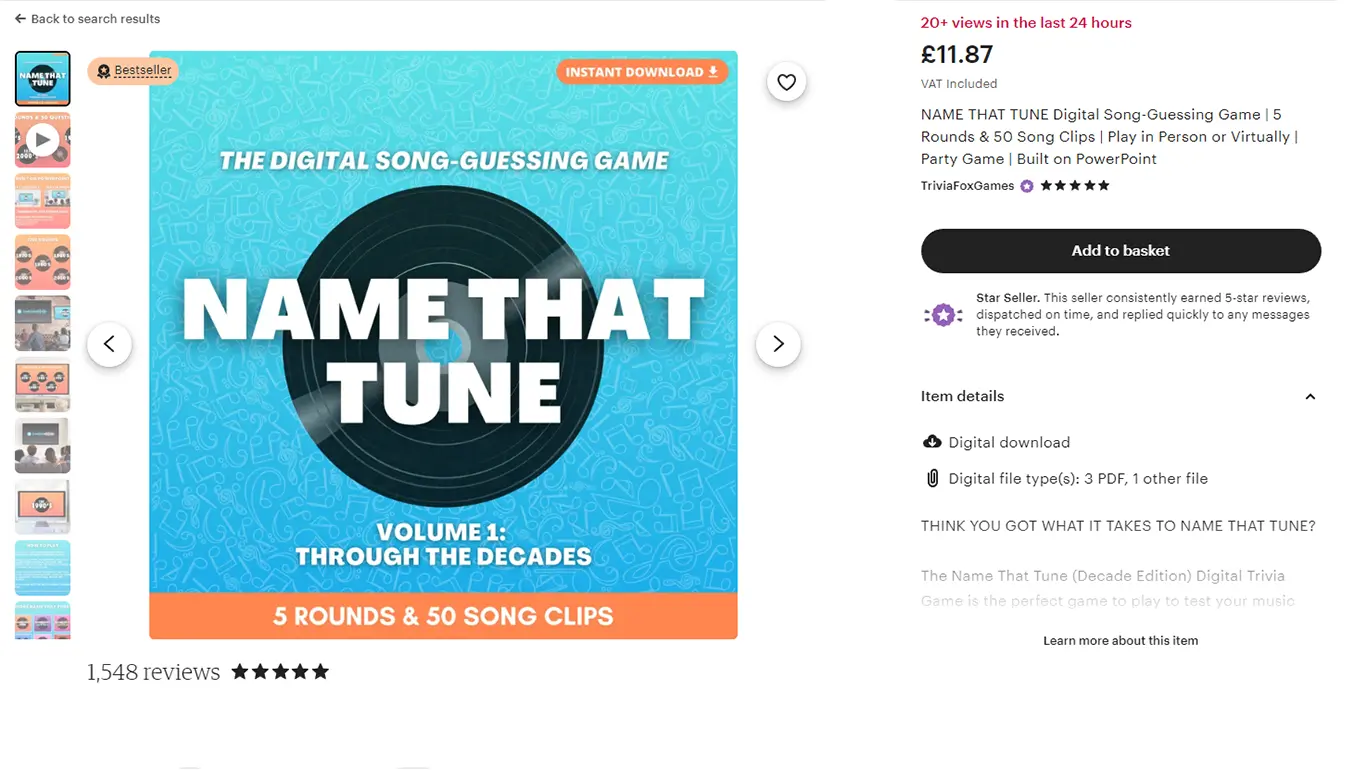Click the main Name That Tune product image
1358x770 pixels.
coord(443,345)
